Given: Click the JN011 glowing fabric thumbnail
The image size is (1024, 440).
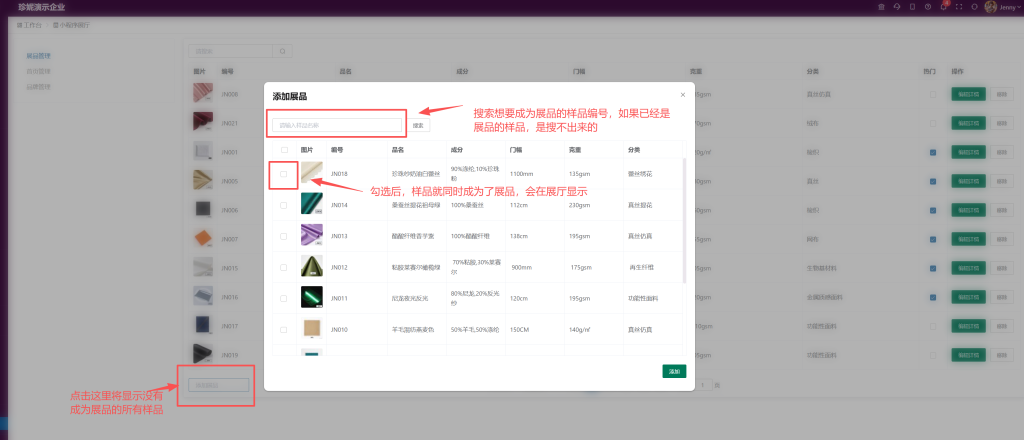Looking at the screenshot, I should click(x=311, y=297).
